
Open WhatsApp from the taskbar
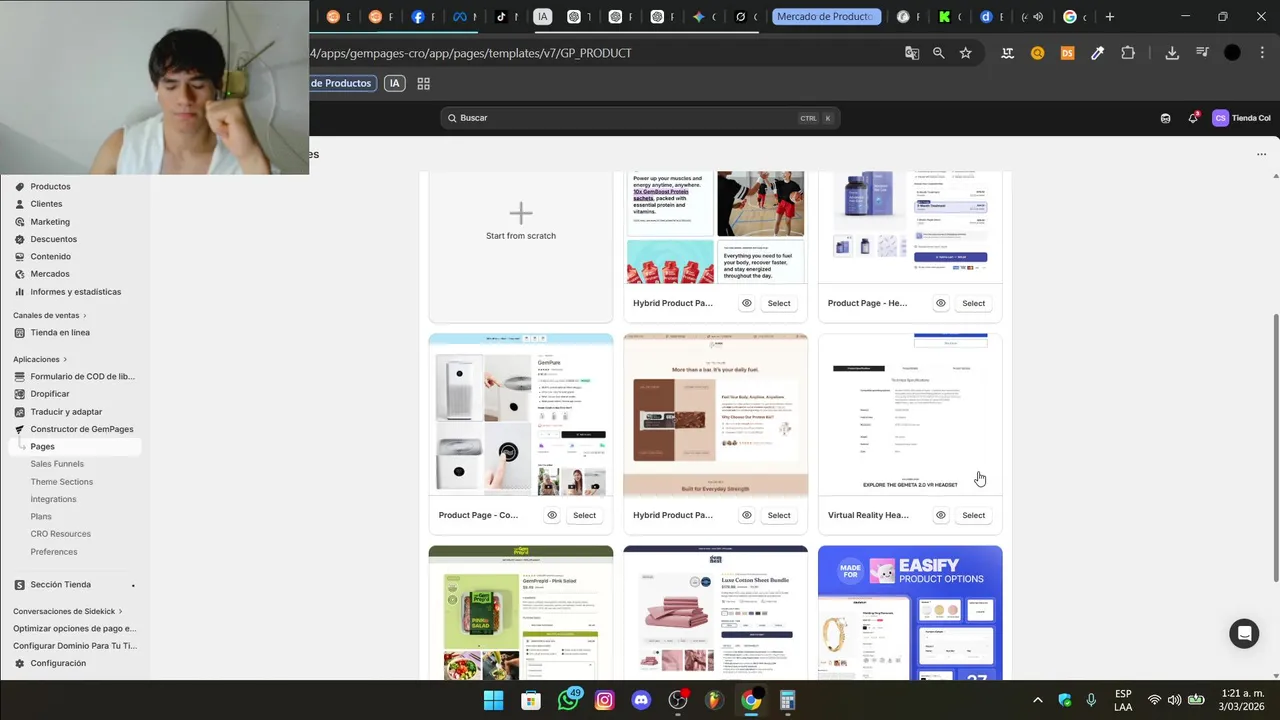[x=568, y=700]
